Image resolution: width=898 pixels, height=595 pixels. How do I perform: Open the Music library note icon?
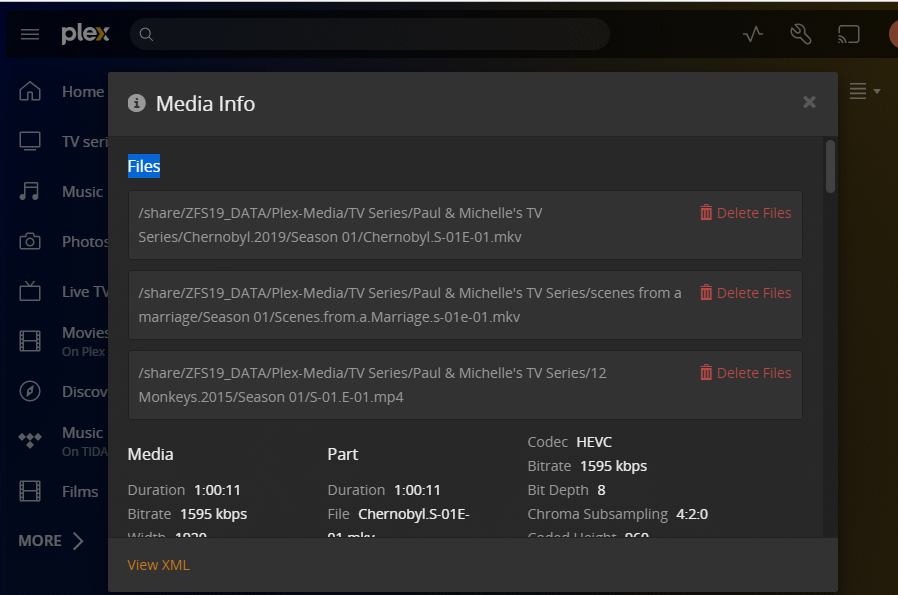[29, 191]
